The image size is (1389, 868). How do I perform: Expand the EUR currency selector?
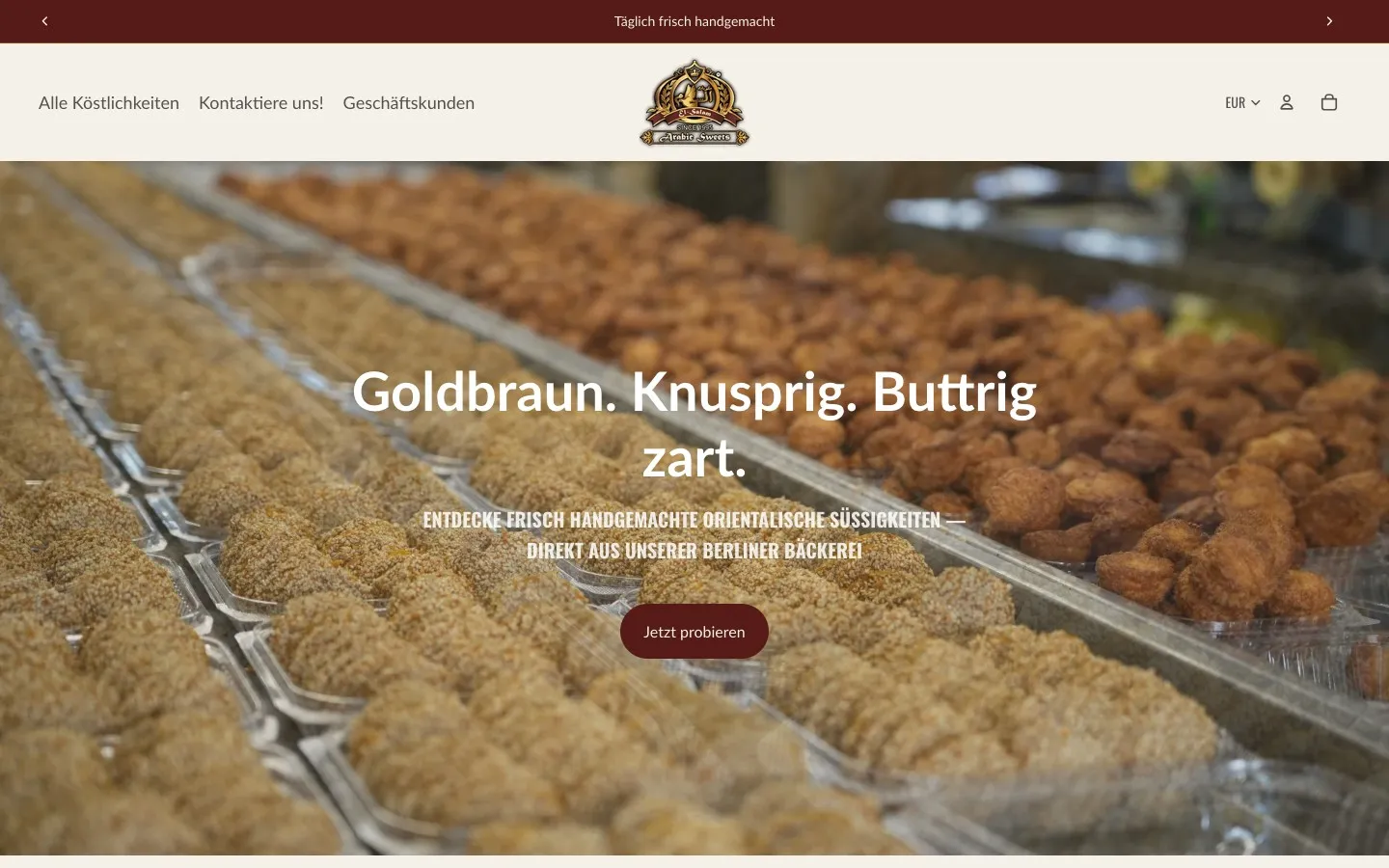[1242, 102]
